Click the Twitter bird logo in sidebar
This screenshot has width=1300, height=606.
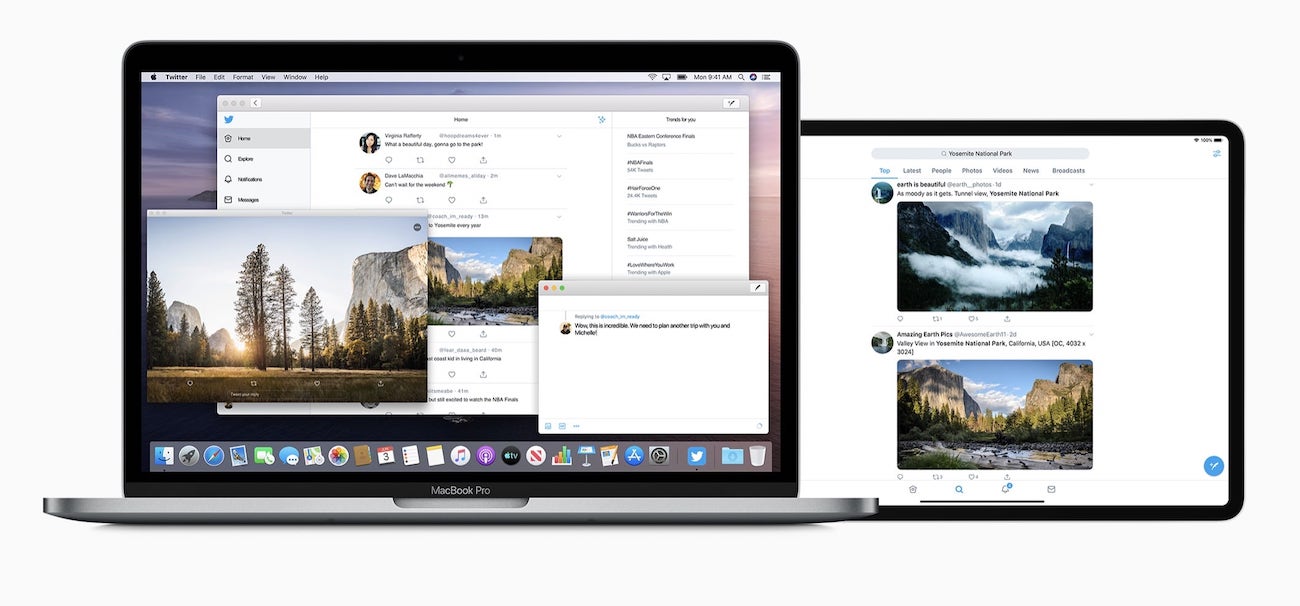(229, 119)
